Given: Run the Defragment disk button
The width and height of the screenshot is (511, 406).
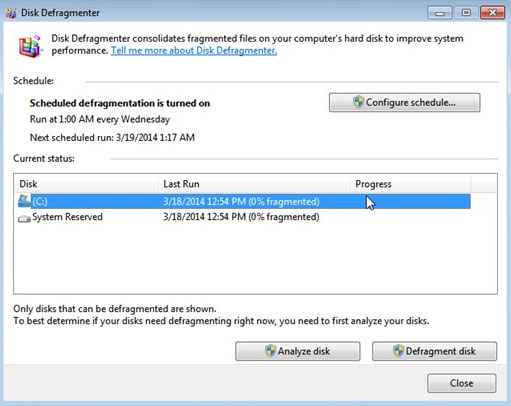Looking at the screenshot, I should (x=434, y=351).
